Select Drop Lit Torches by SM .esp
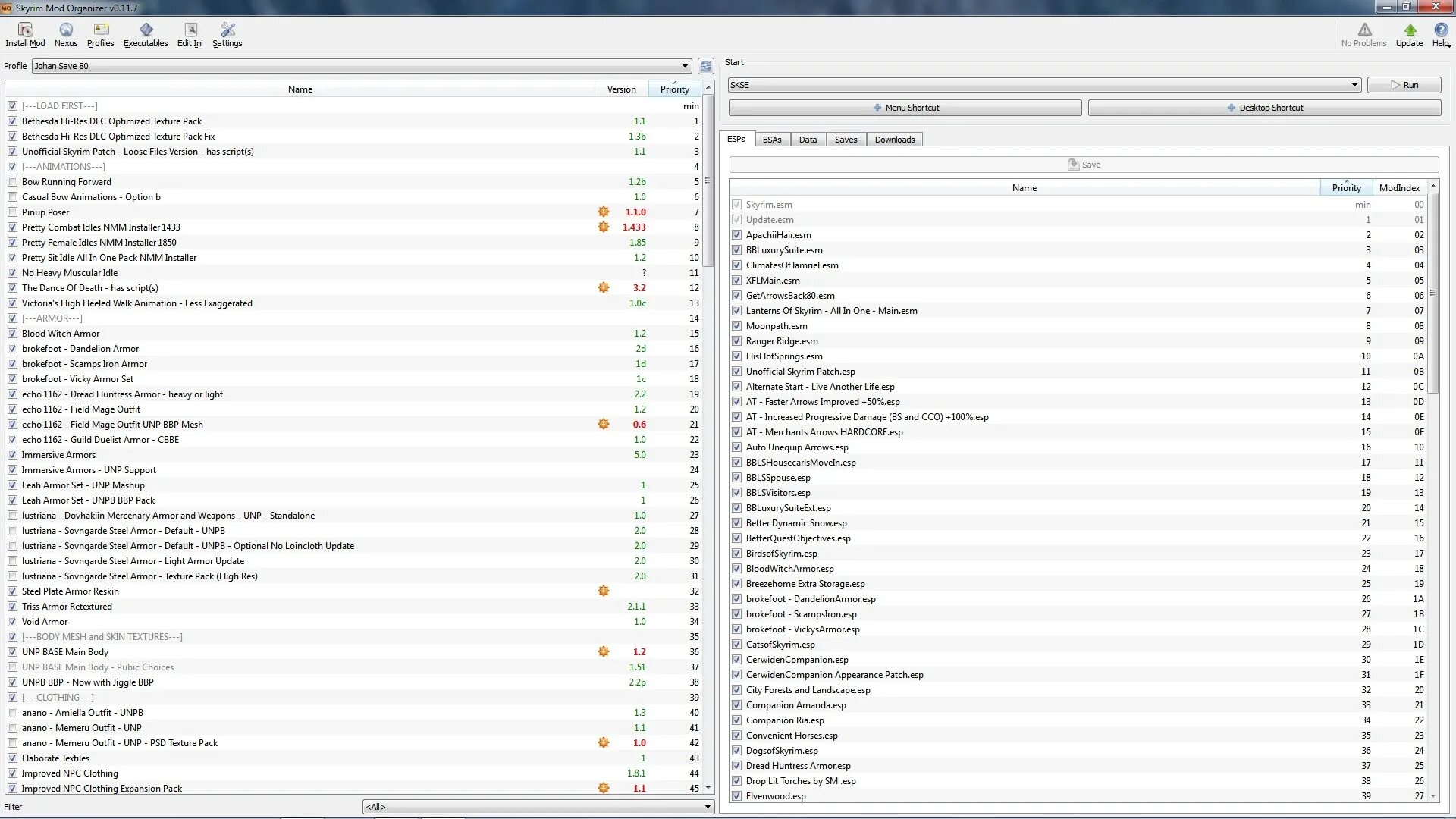This screenshot has height=819, width=1456. 1078,781
